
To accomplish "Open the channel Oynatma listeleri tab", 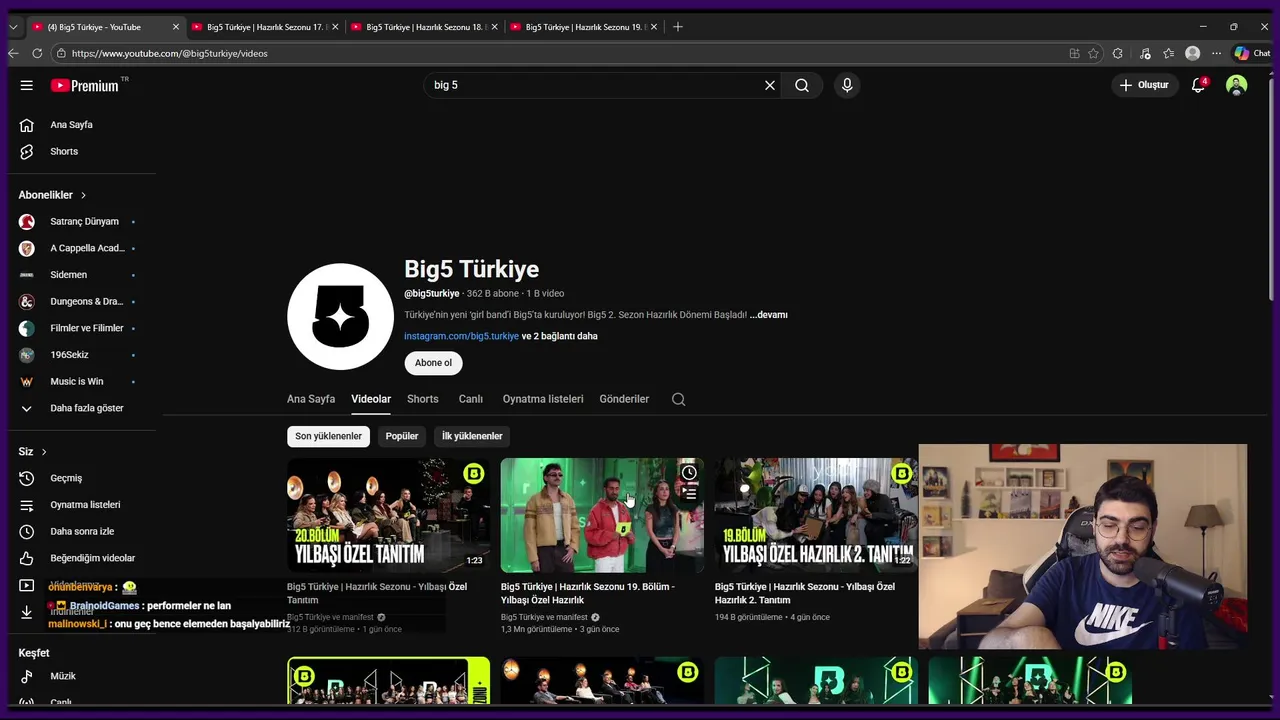I will (x=543, y=399).
